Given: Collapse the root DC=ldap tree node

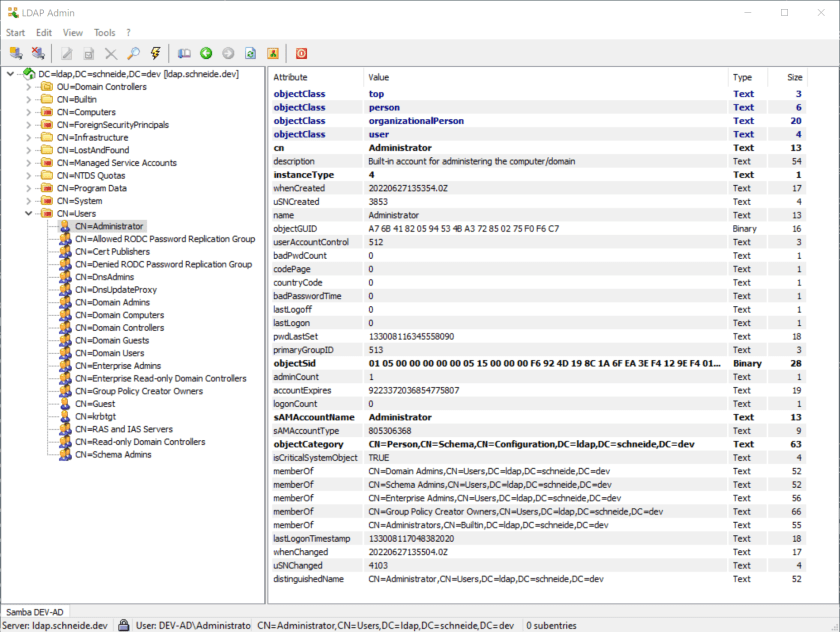Looking at the screenshot, I should 11,74.
